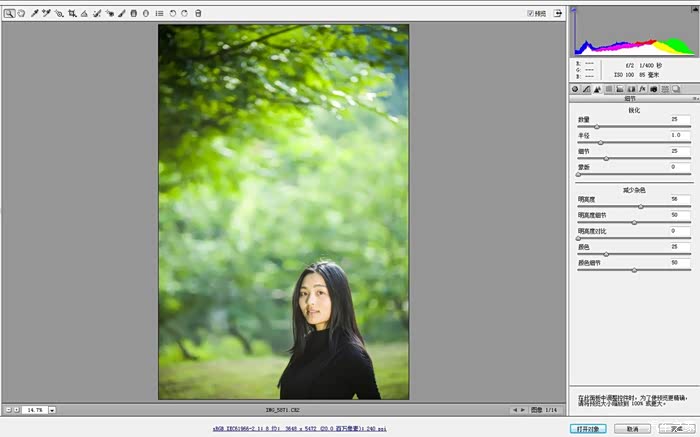700x437 pixels.
Task: Click the 明亮度 value field showing 56
Action: point(679,199)
